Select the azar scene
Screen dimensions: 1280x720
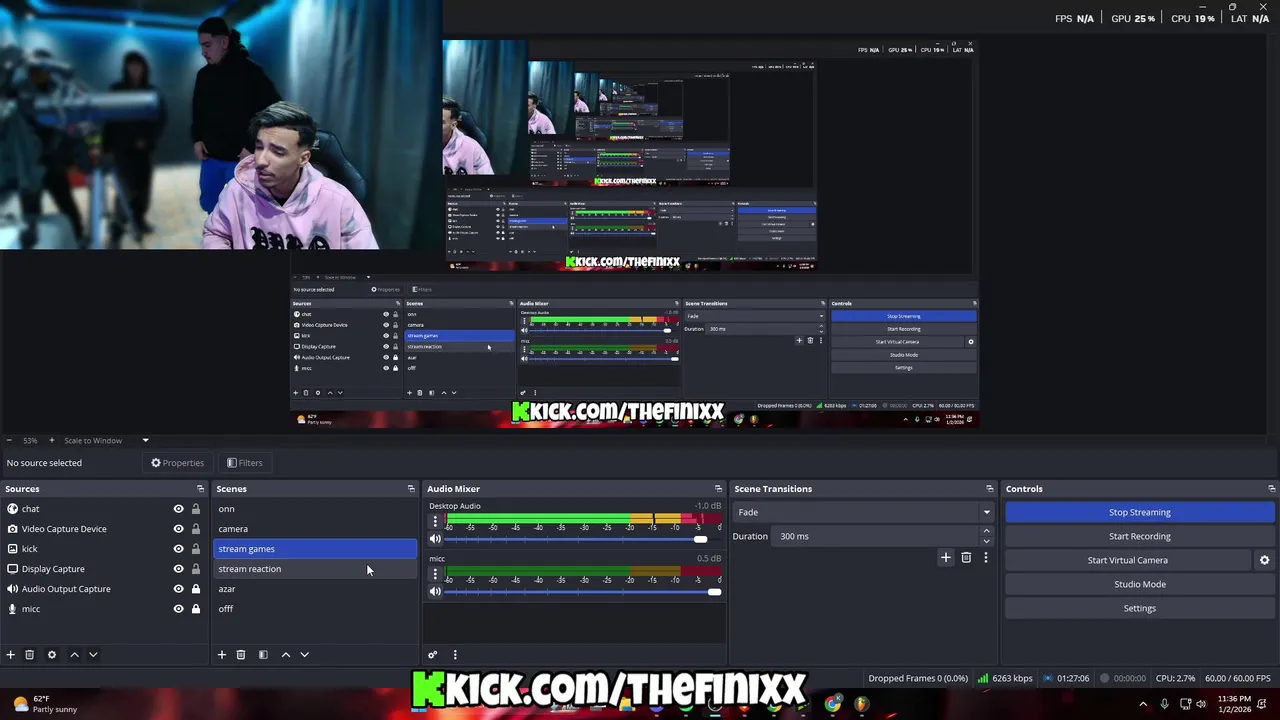point(315,589)
